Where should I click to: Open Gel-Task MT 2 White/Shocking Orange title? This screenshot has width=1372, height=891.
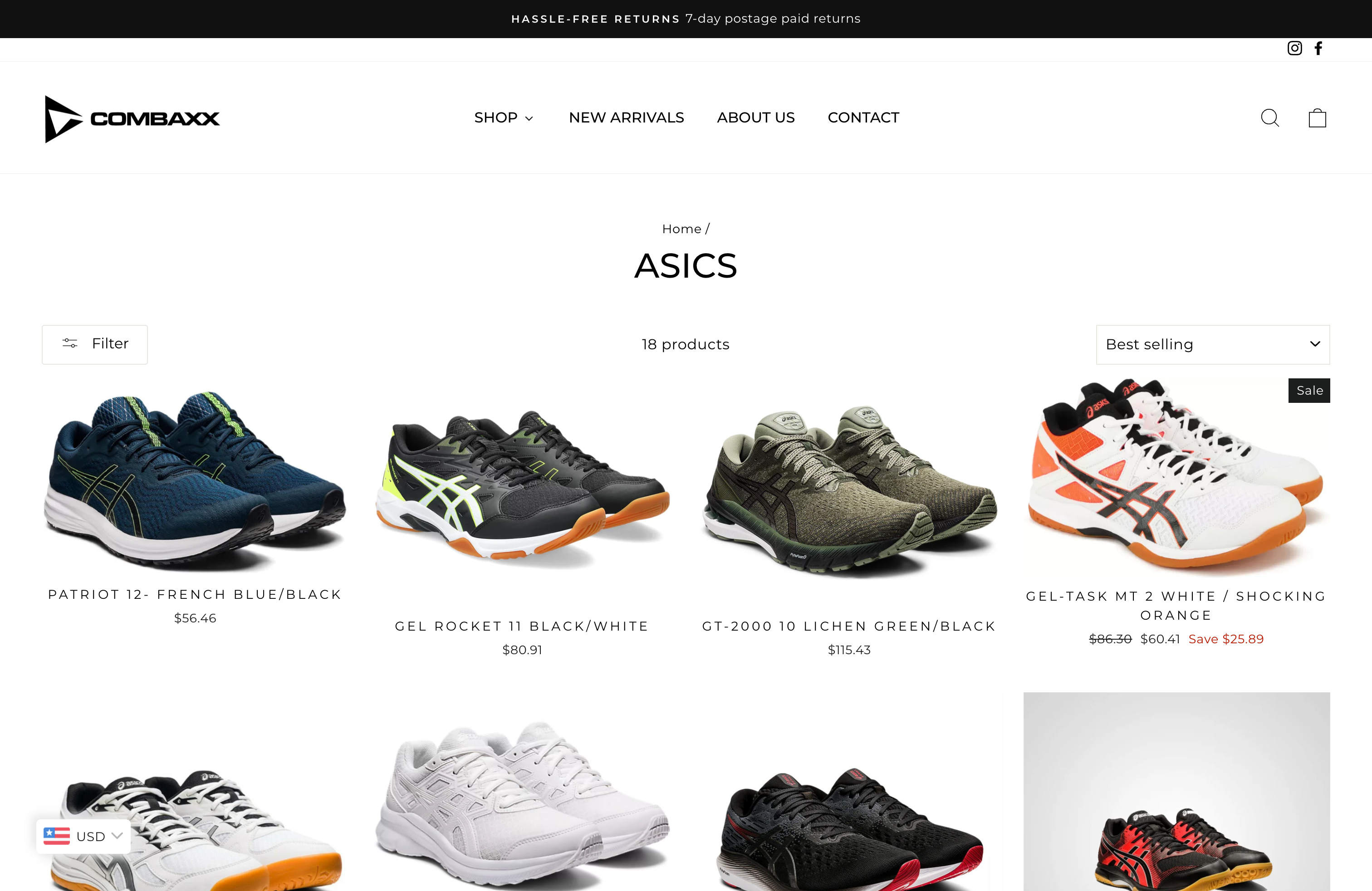(x=1176, y=606)
